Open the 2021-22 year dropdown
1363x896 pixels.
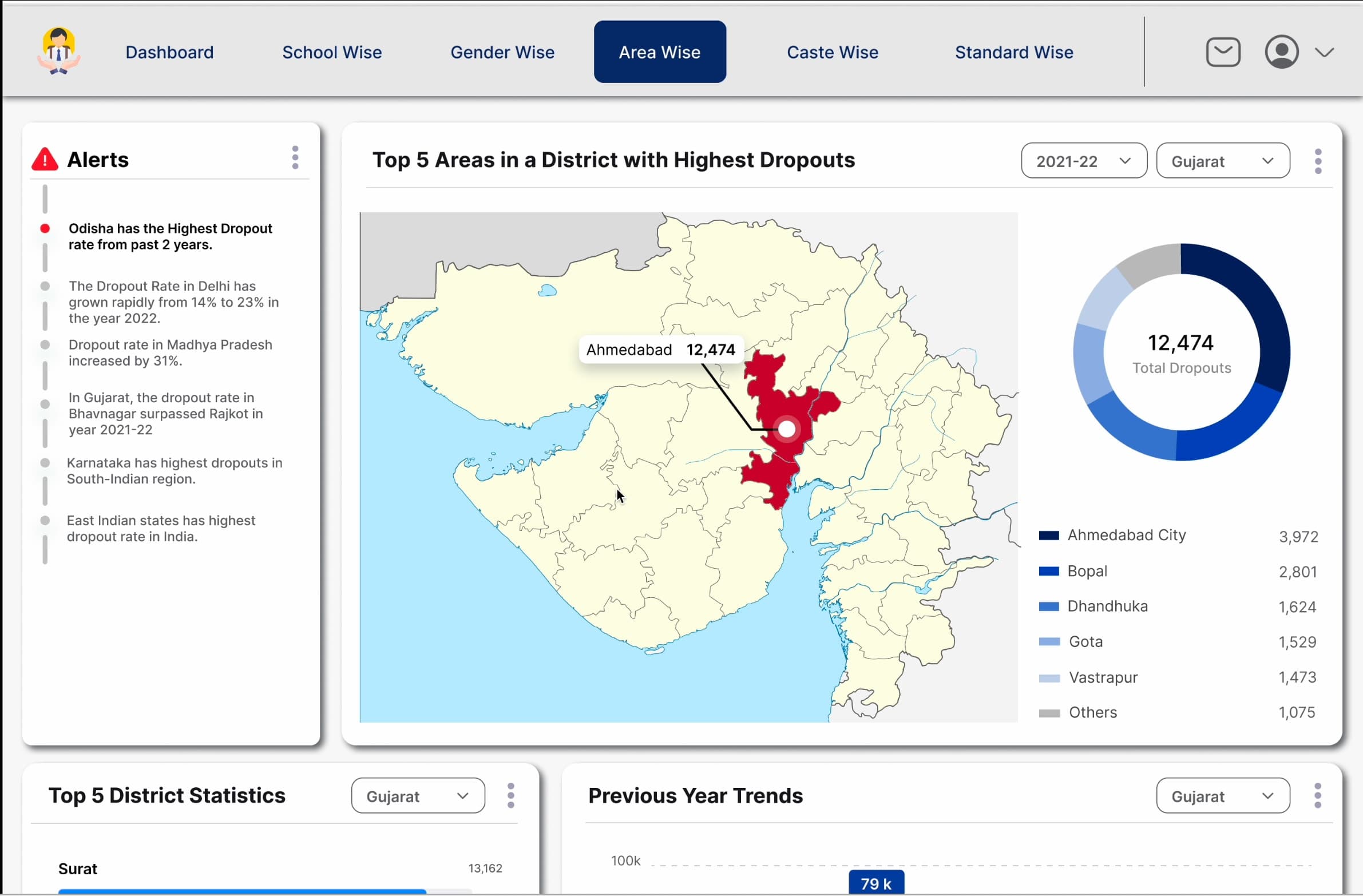[1084, 161]
